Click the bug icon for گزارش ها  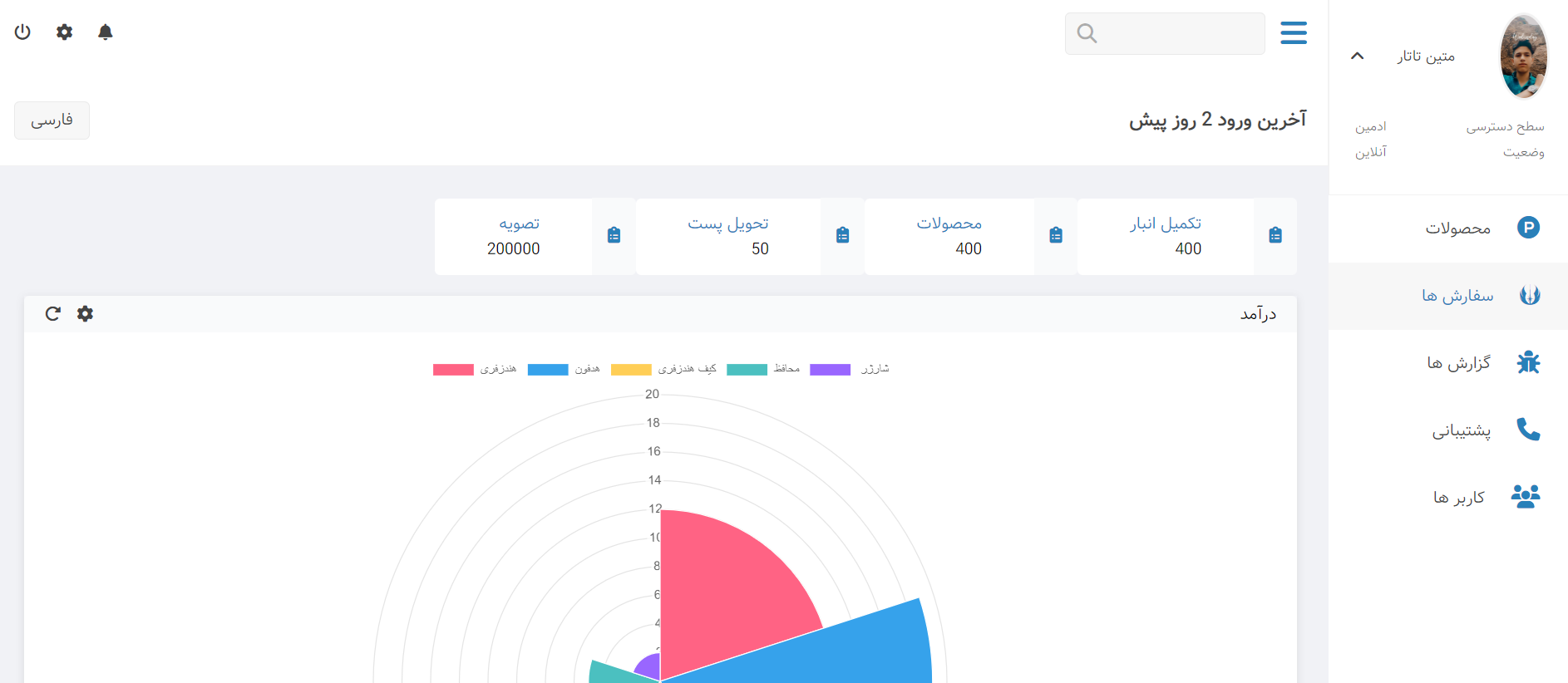tap(1527, 363)
